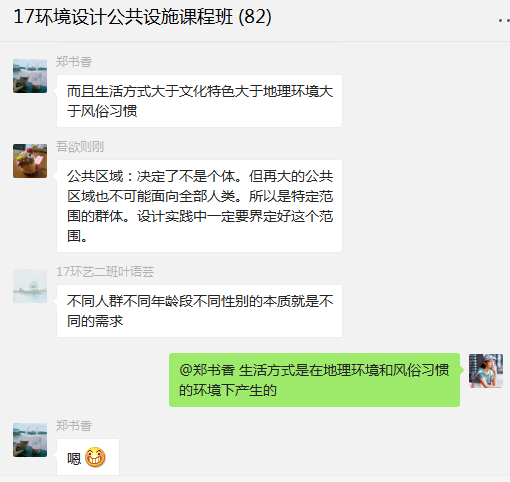Click 吾欲则刚's chicken toy avatar
Image resolution: width=510 pixels, height=482 pixels.
30,161
